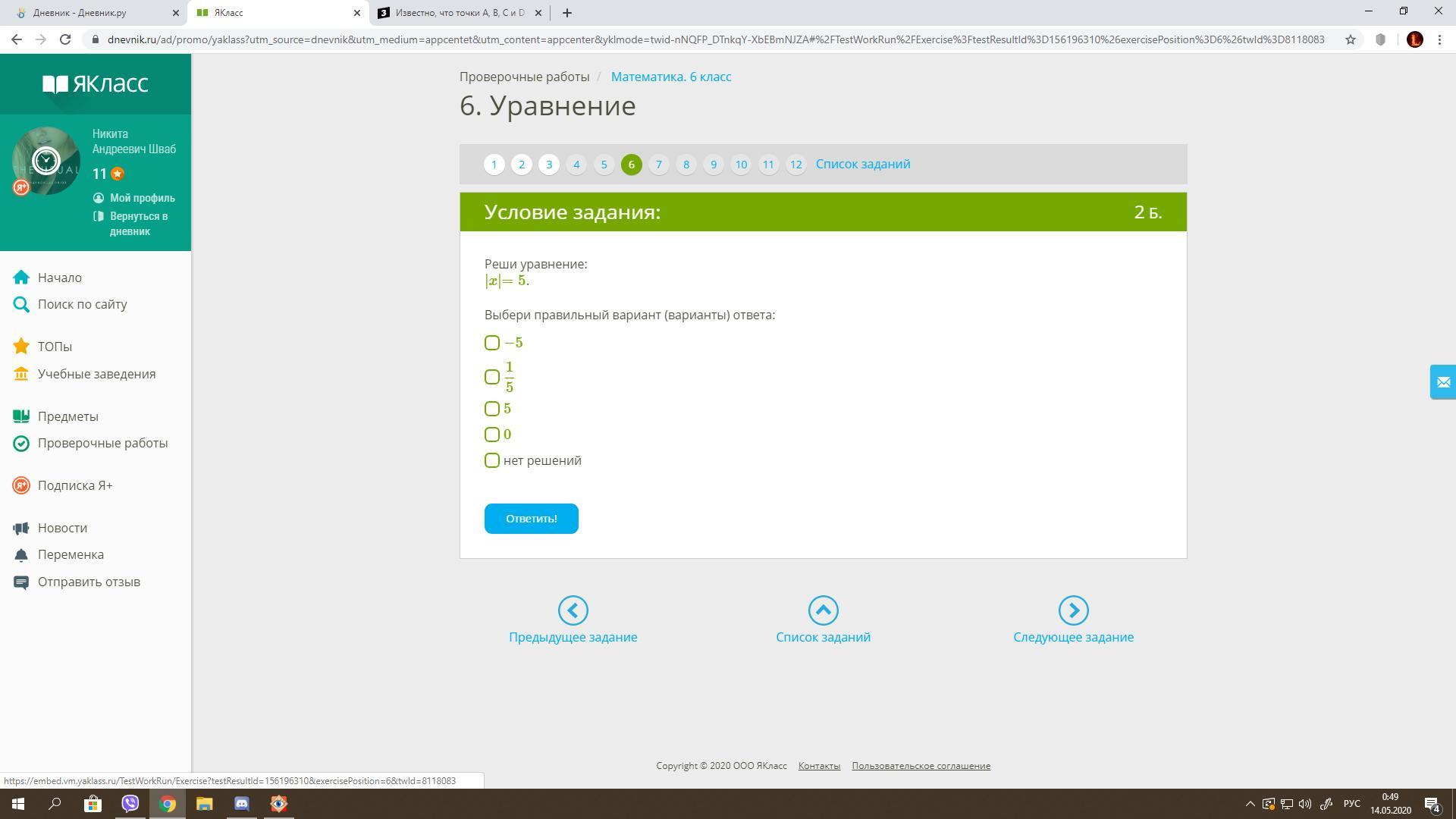Check the 5 answer checkbox
Screen dimensions: 1456x819
tap(492, 409)
